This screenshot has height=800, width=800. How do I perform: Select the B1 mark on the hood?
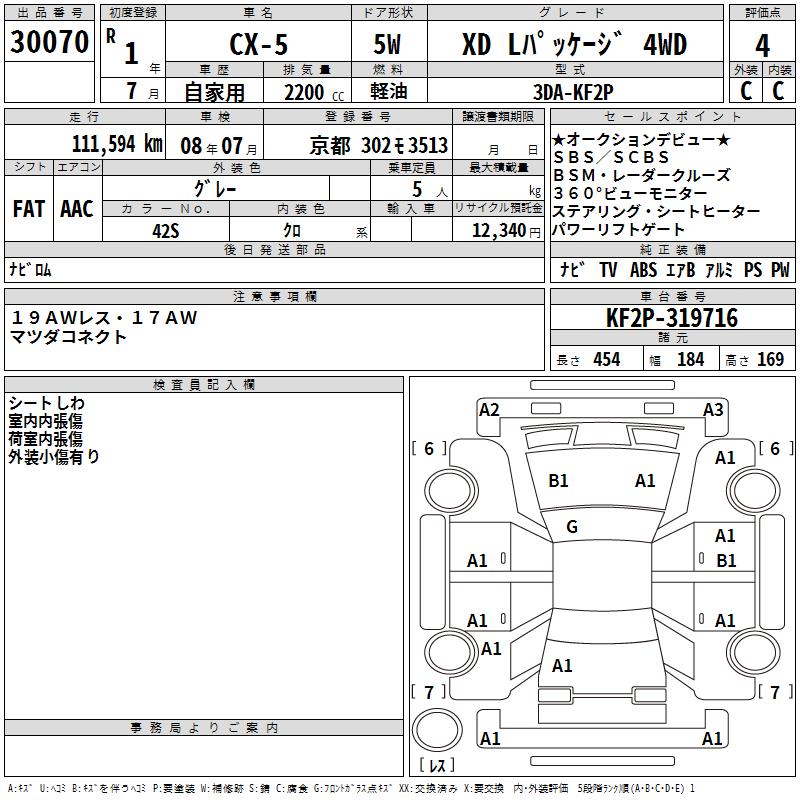[558, 481]
